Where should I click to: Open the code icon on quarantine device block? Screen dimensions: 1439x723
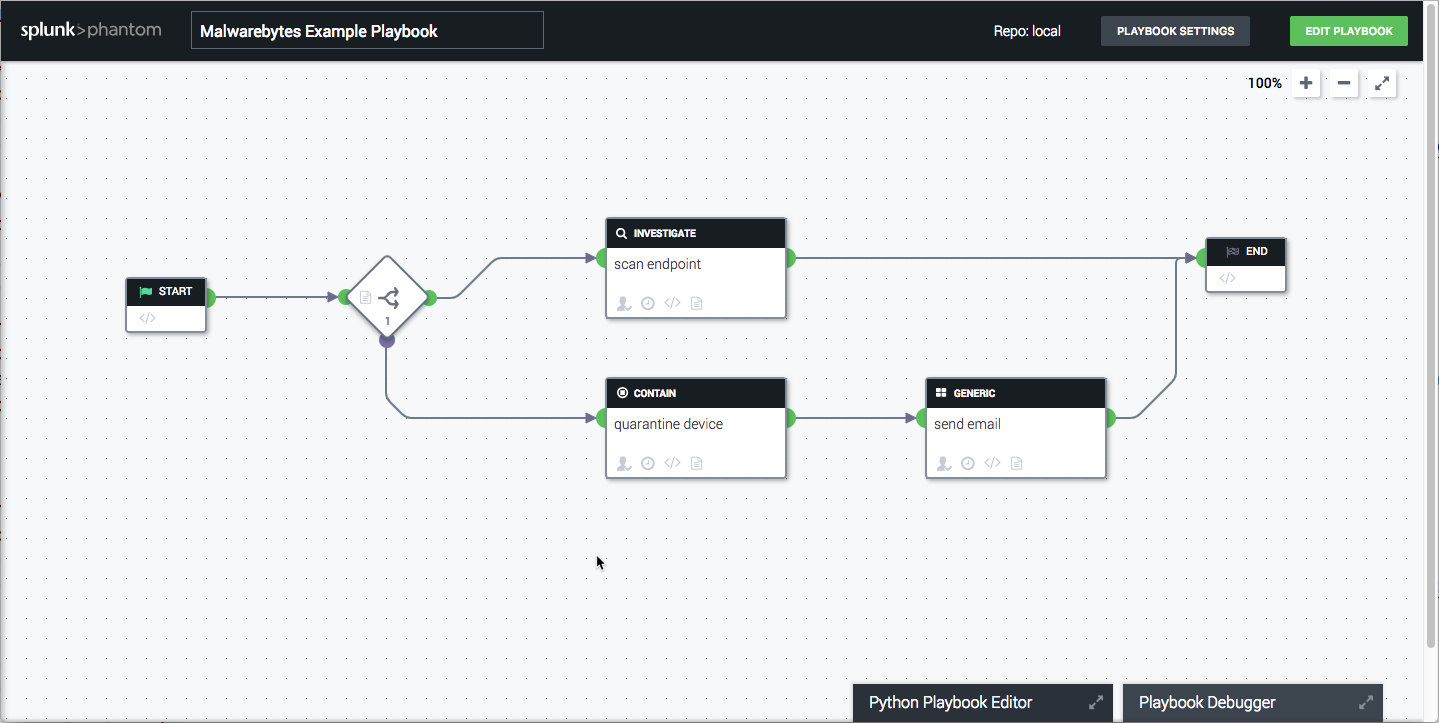tap(672, 463)
